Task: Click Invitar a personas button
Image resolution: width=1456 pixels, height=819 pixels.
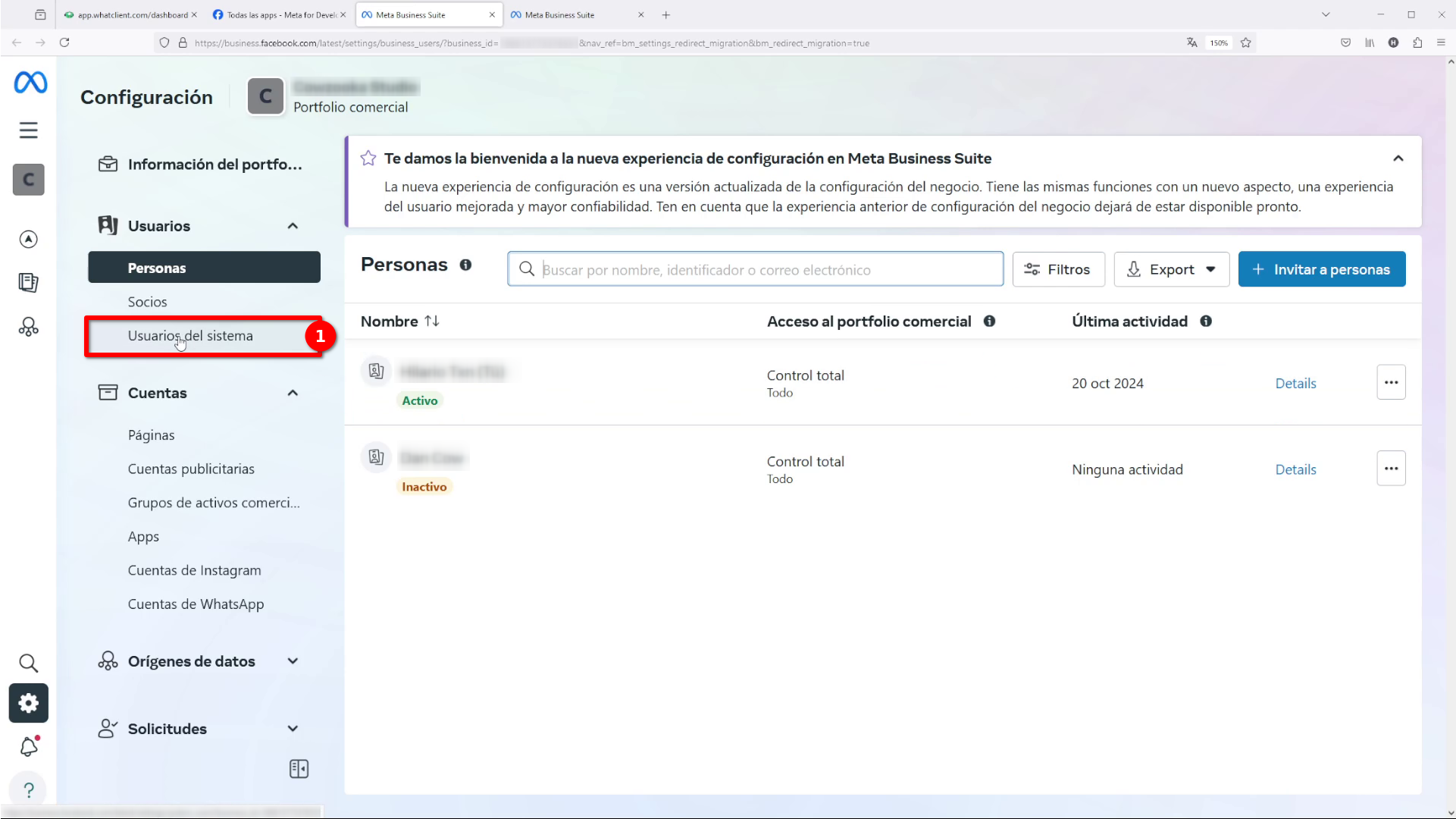Action: pos(1322,269)
